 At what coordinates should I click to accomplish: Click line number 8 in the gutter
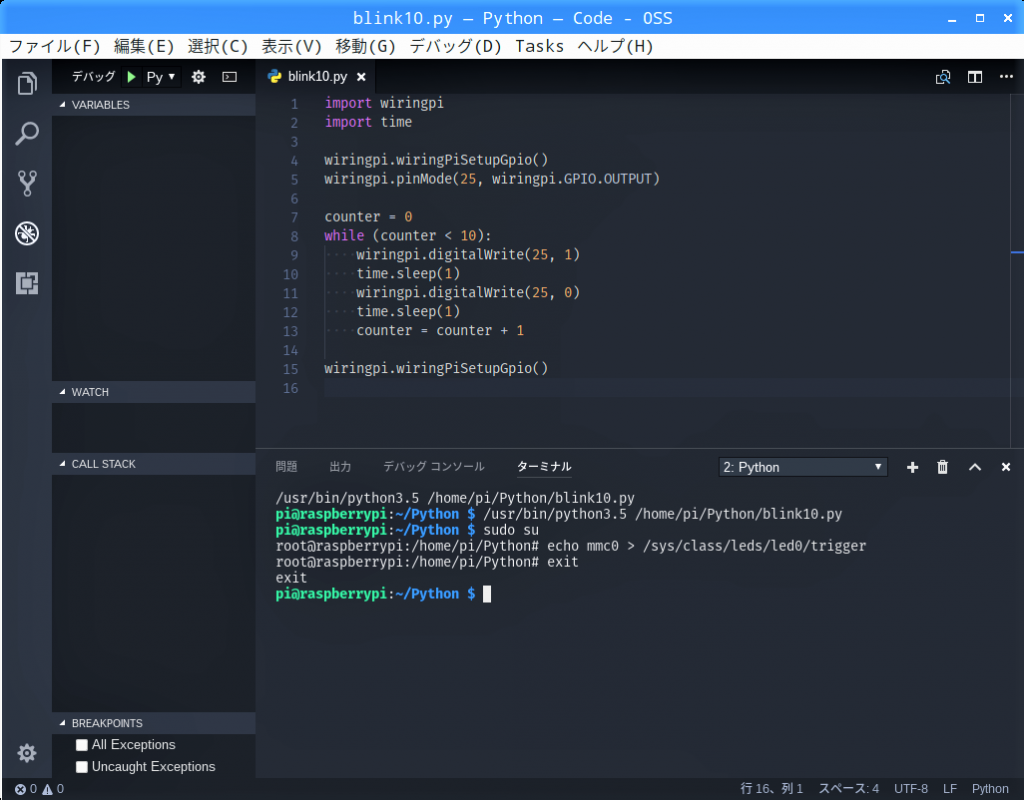coord(294,236)
